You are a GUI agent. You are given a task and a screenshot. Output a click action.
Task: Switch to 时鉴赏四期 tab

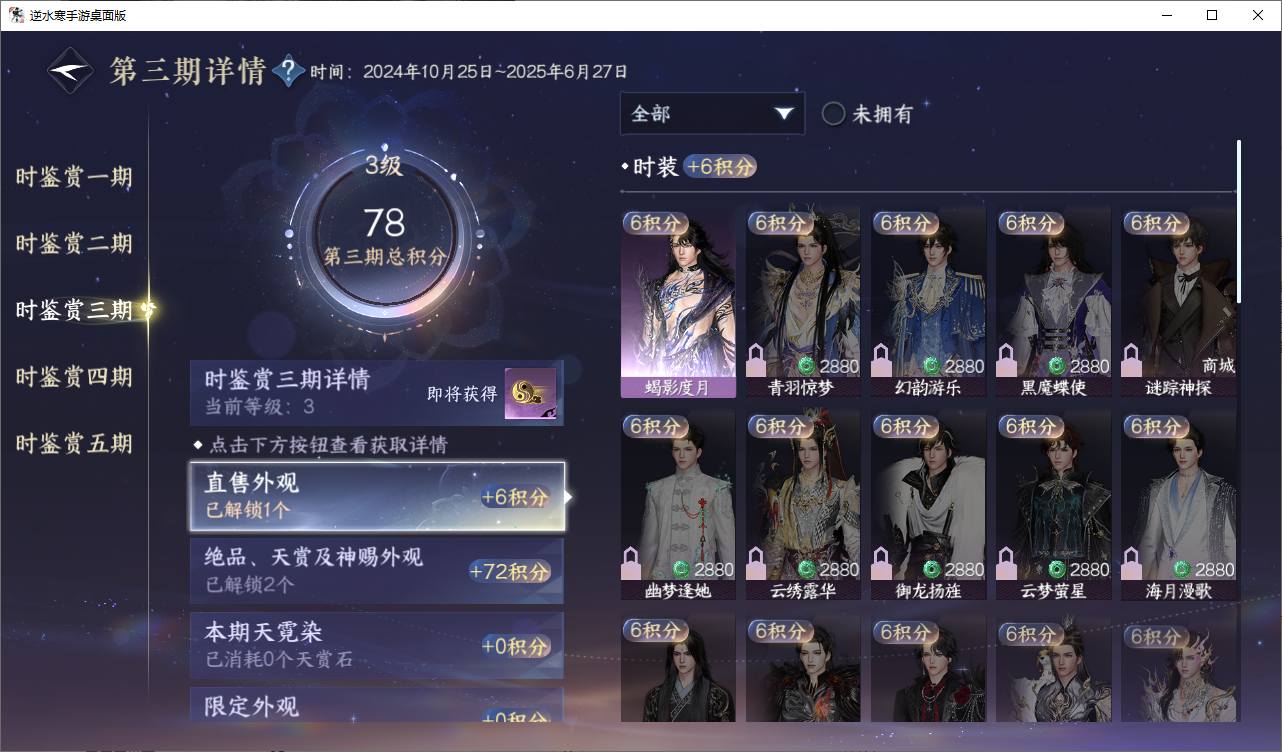pos(74,377)
